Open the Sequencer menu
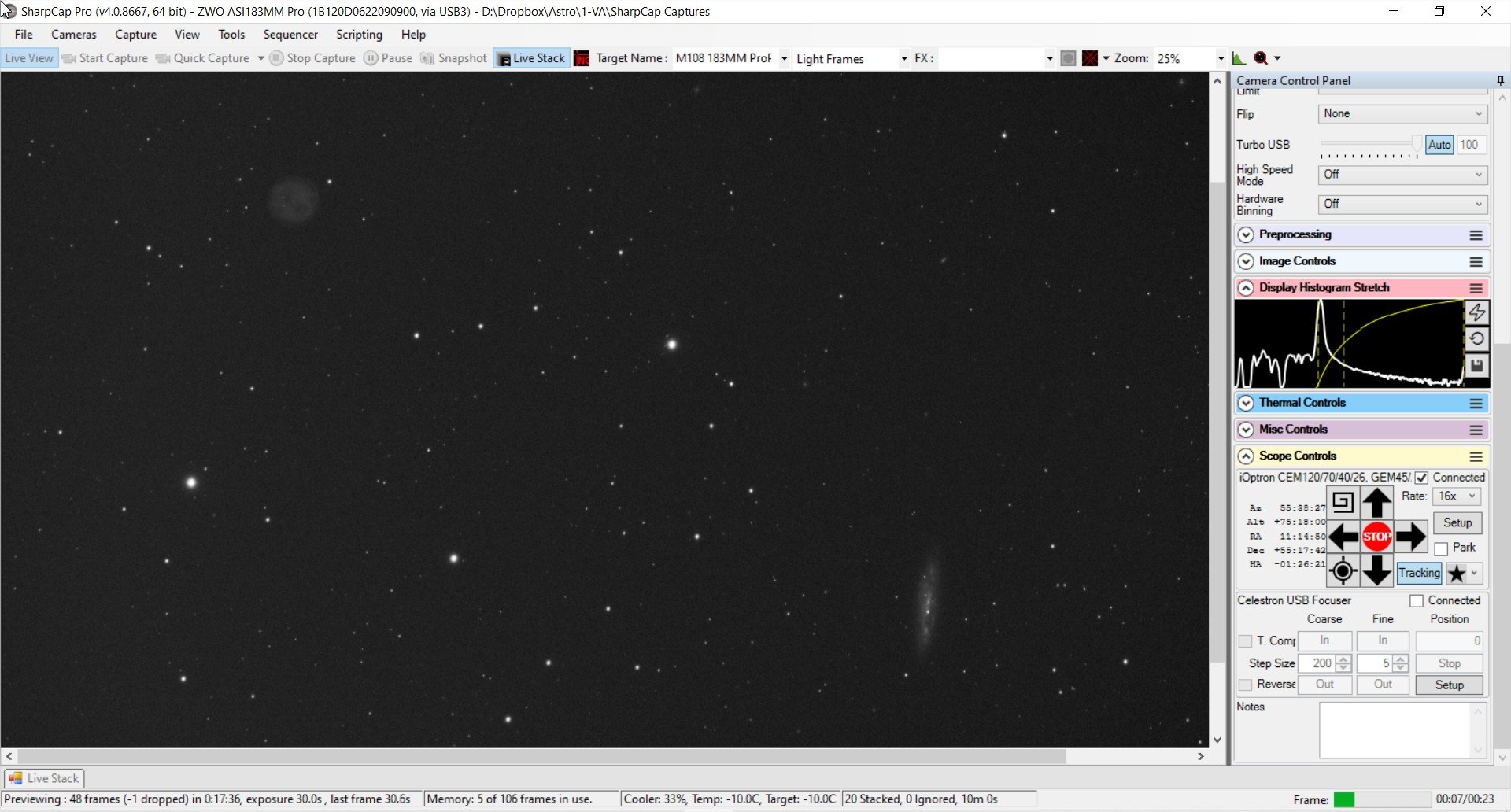 pyautogui.click(x=290, y=35)
